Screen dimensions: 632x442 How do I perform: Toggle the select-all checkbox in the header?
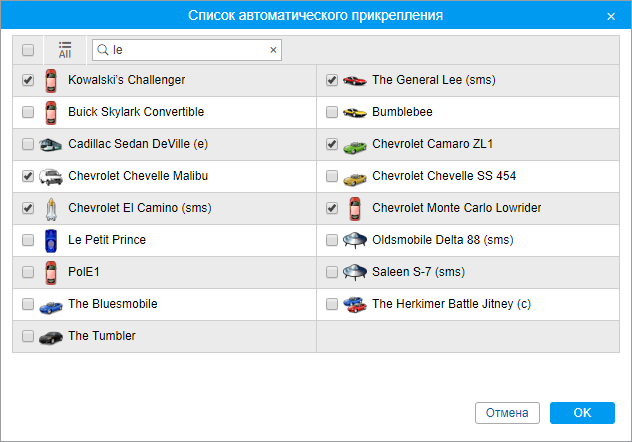click(x=28, y=50)
